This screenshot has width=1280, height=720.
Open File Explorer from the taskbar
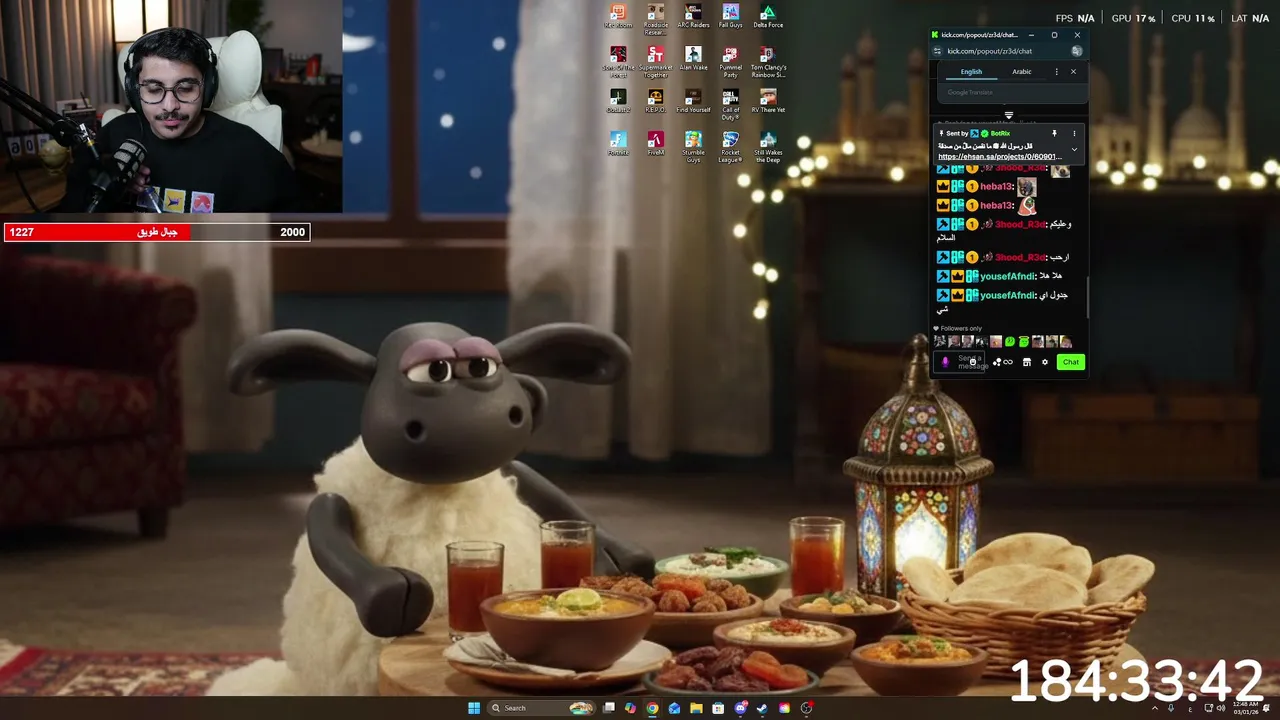[x=696, y=708]
